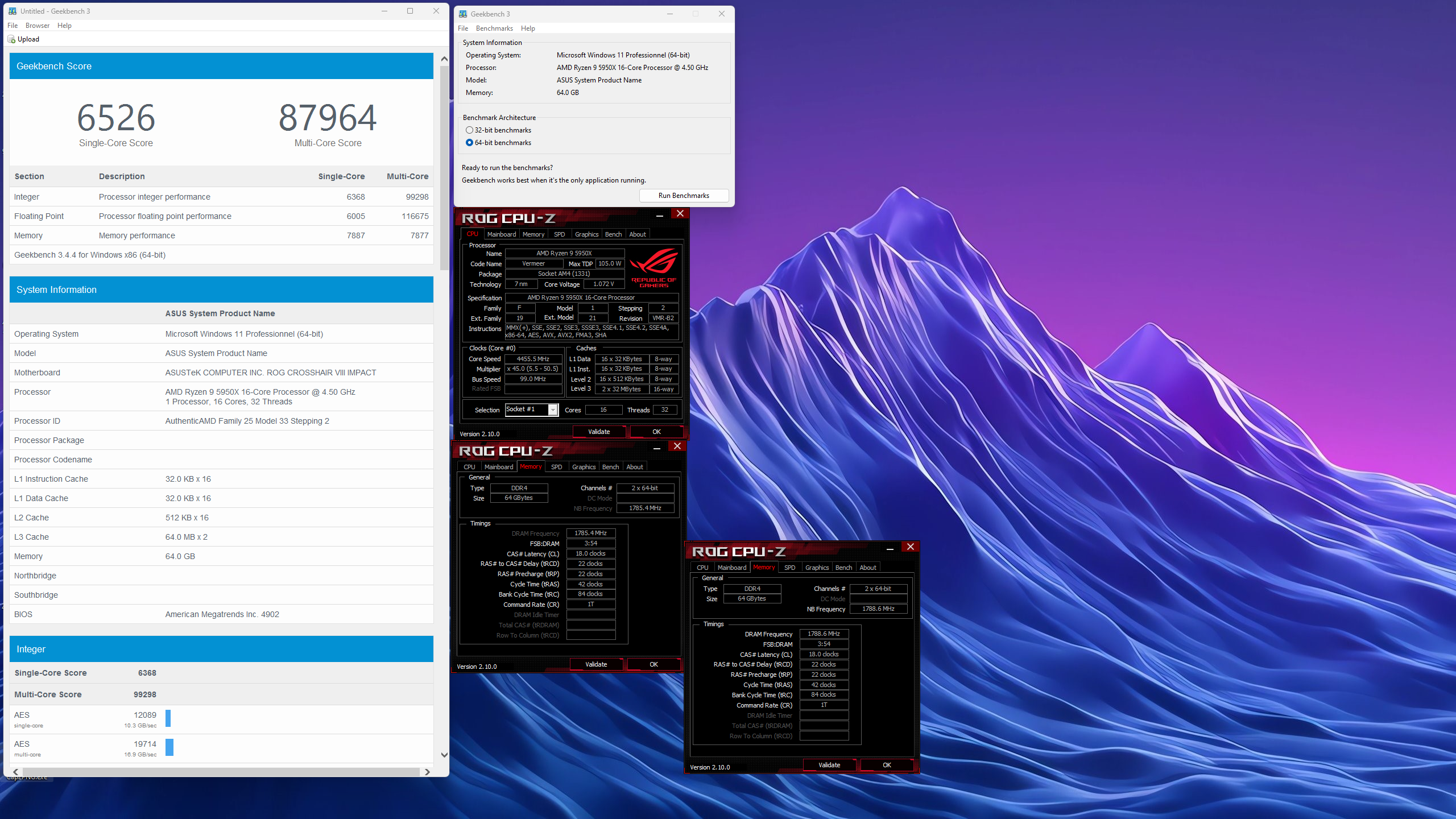Open File menu in Untitled Geekbench window
The width and height of the screenshot is (1456, 819).
point(13,26)
